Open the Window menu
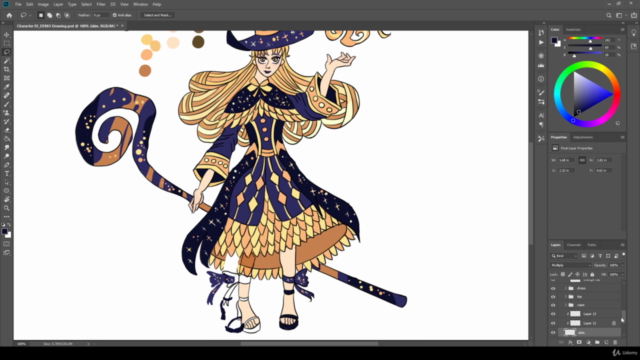640x360 pixels. click(140, 4)
